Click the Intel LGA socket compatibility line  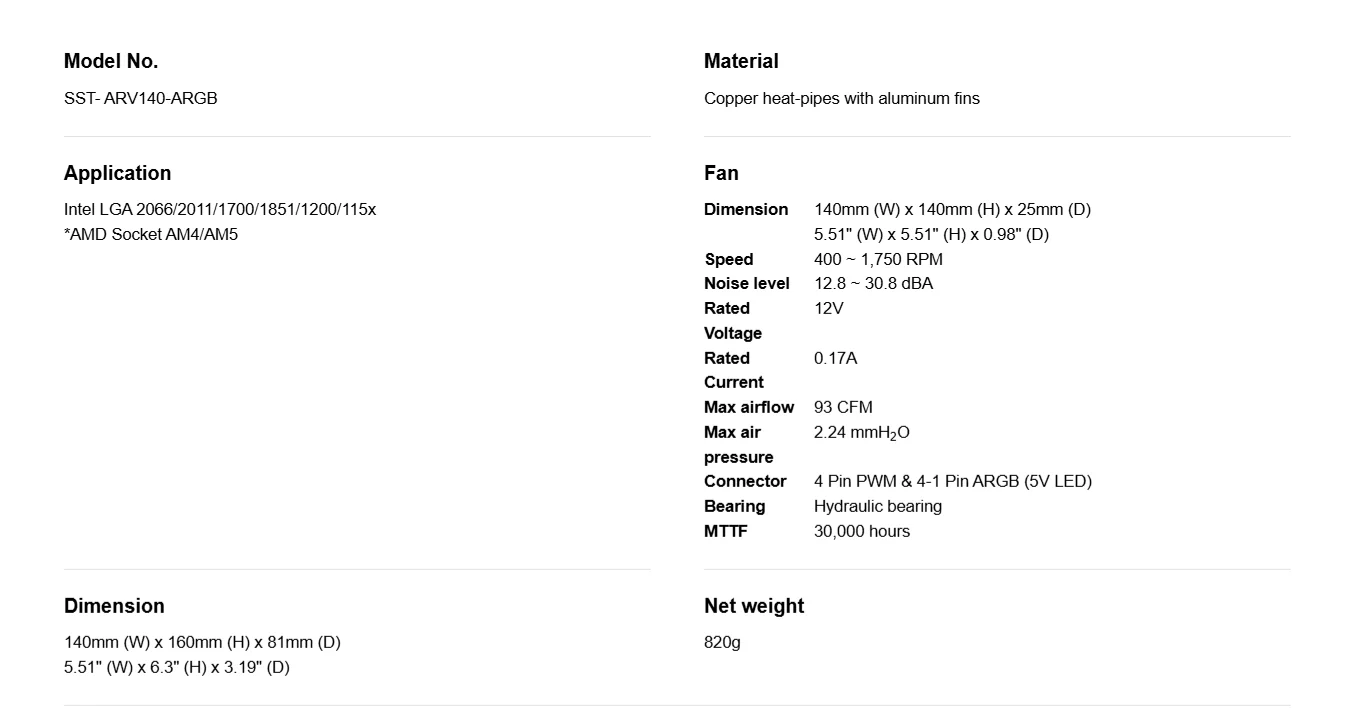pos(220,209)
